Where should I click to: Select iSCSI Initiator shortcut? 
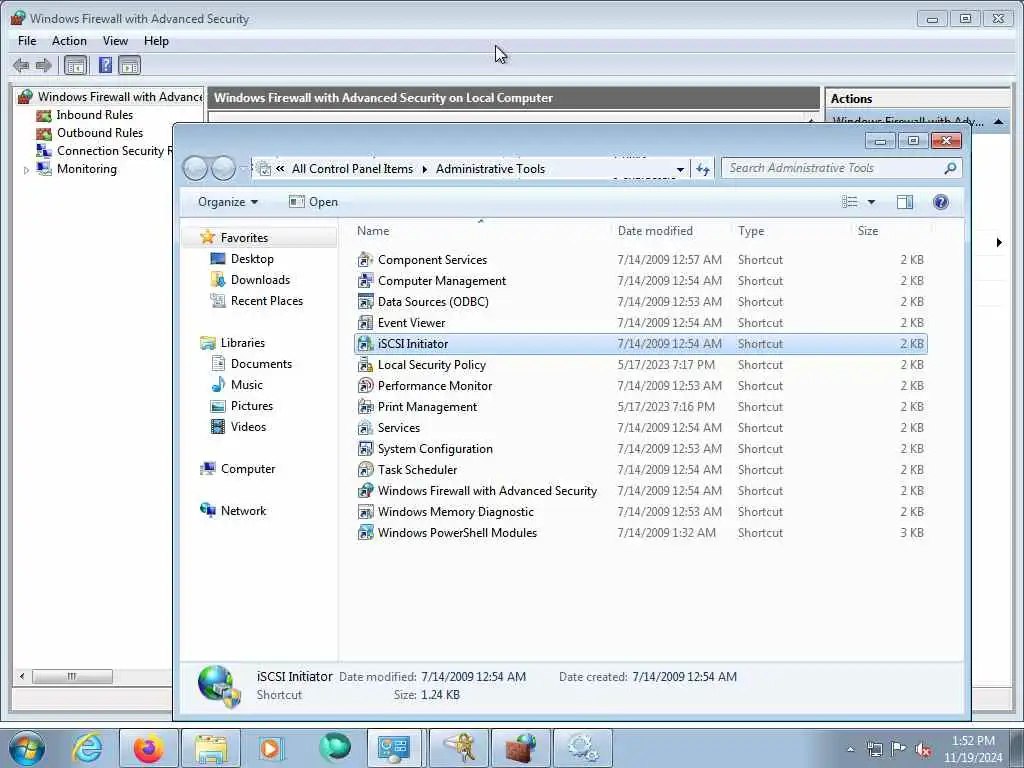(640, 344)
